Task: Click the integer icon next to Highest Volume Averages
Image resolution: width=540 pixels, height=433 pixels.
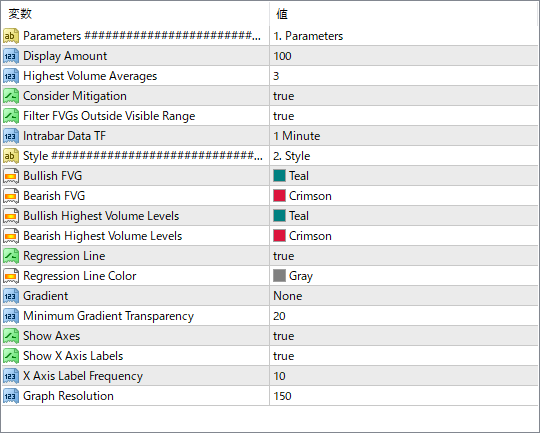Action: [11, 76]
